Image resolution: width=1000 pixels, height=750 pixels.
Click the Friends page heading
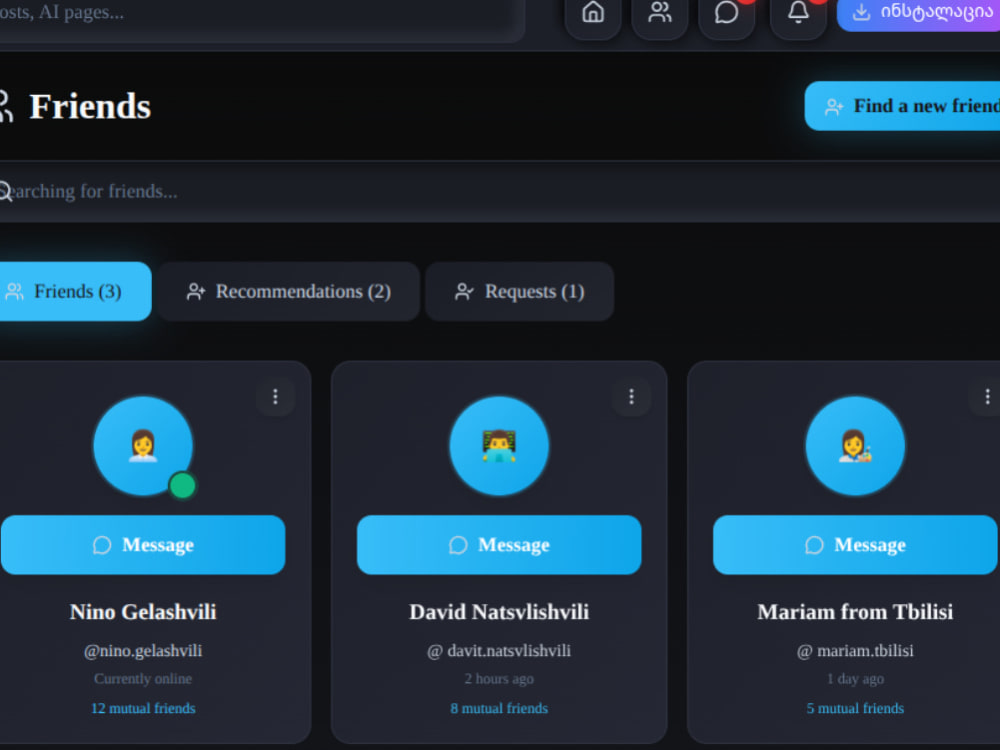point(90,106)
